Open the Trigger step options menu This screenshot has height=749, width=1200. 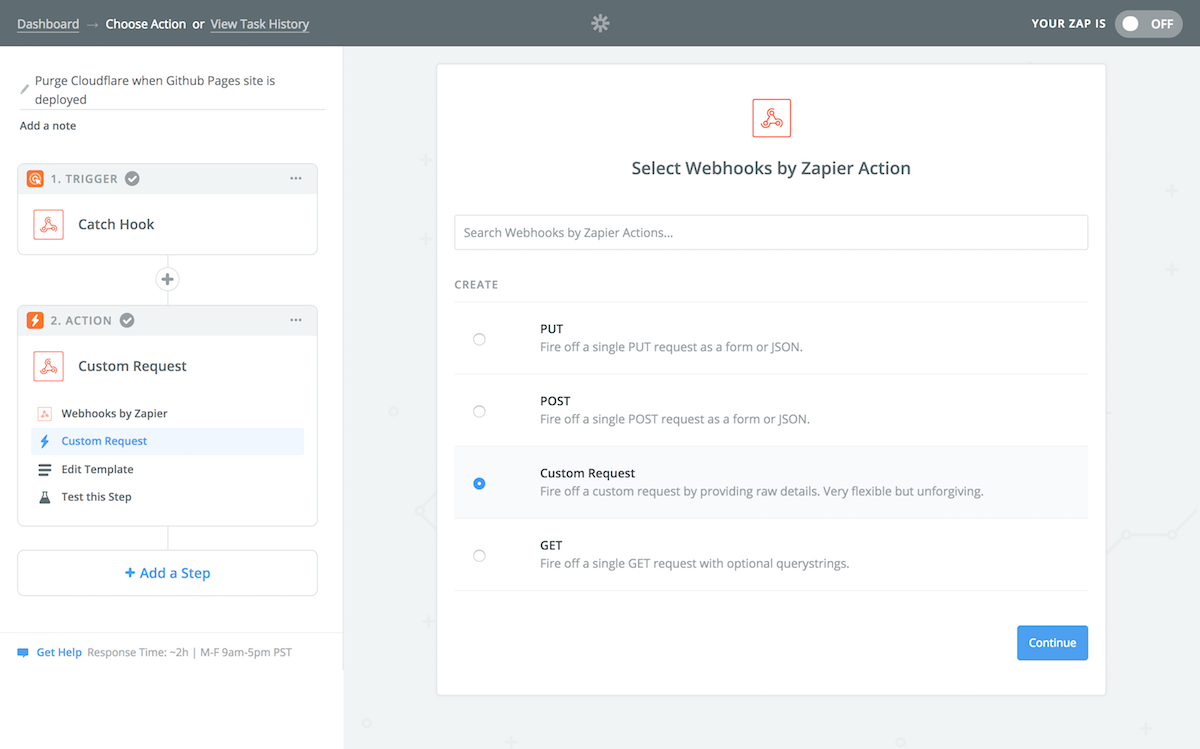(295, 178)
